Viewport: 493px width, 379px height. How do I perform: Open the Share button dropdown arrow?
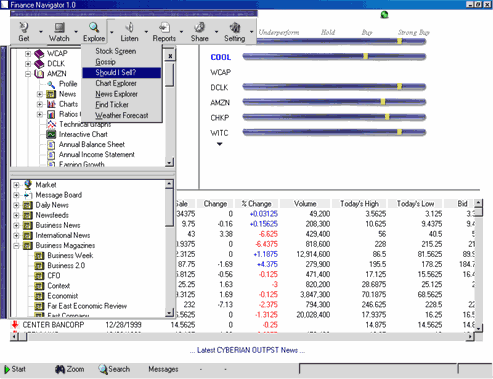click(x=216, y=32)
